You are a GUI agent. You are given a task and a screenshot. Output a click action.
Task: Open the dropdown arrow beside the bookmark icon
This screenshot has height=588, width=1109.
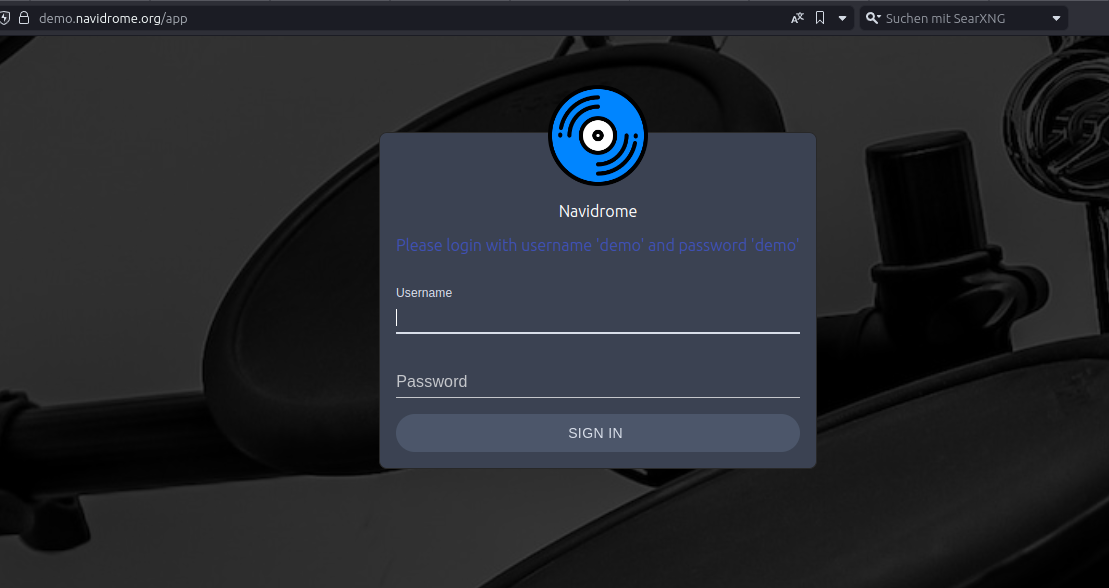click(842, 18)
